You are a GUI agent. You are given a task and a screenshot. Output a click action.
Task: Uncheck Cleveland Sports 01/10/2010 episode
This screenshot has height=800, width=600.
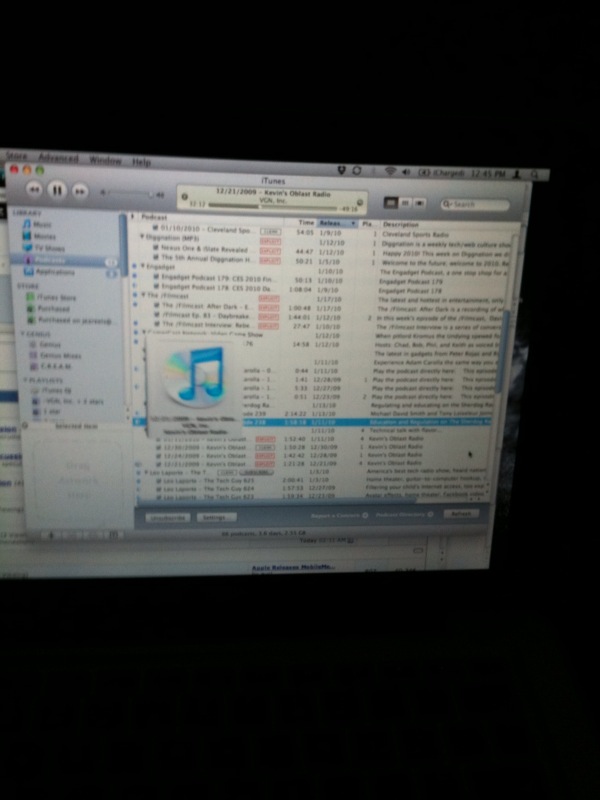click(x=156, y=228)
